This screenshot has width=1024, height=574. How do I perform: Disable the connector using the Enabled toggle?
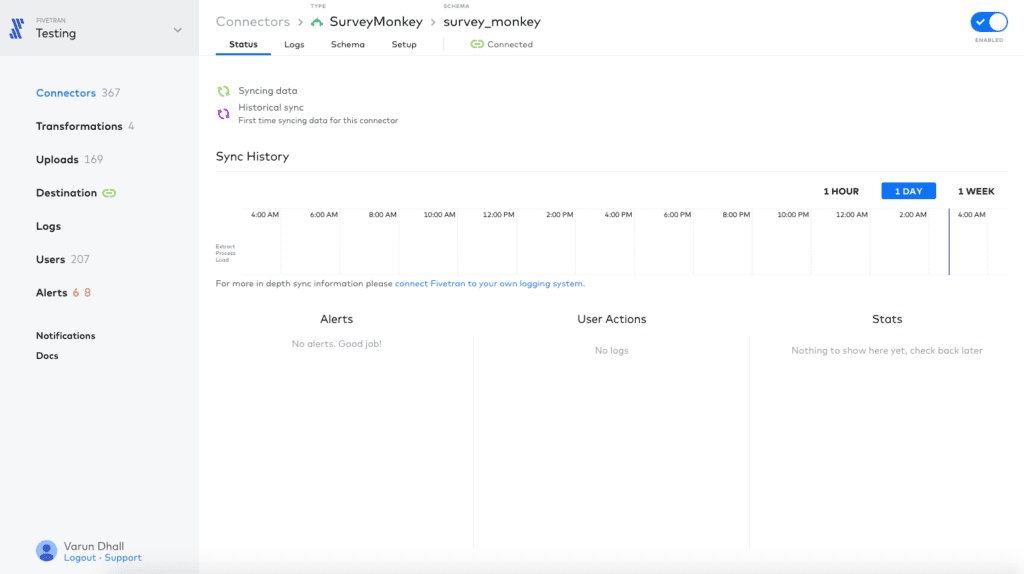988,22
